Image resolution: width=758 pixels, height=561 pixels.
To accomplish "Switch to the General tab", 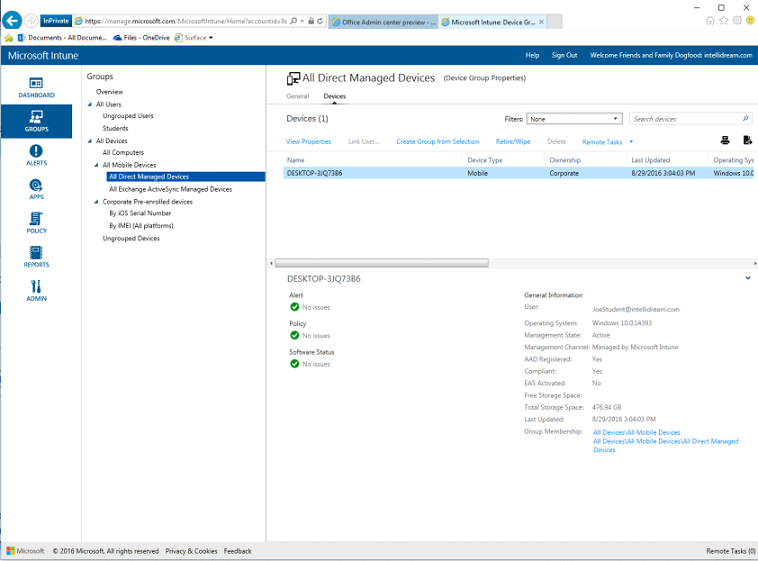I will pyautogui.click(x=297, y=96).
